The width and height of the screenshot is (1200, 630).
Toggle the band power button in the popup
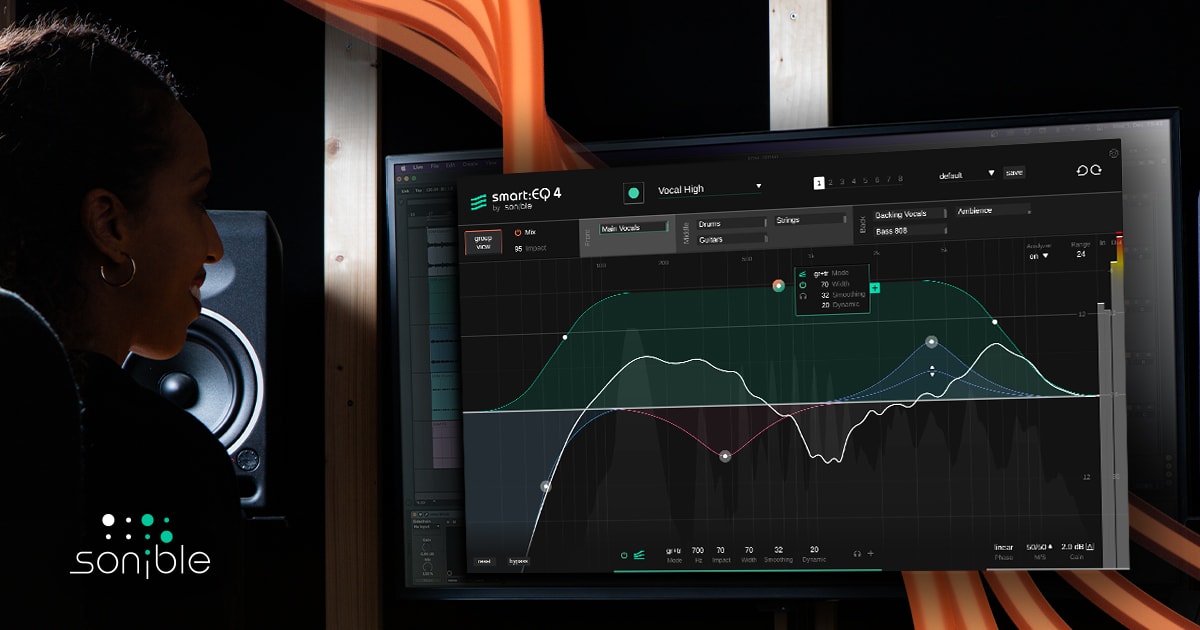tap(803, 284)
